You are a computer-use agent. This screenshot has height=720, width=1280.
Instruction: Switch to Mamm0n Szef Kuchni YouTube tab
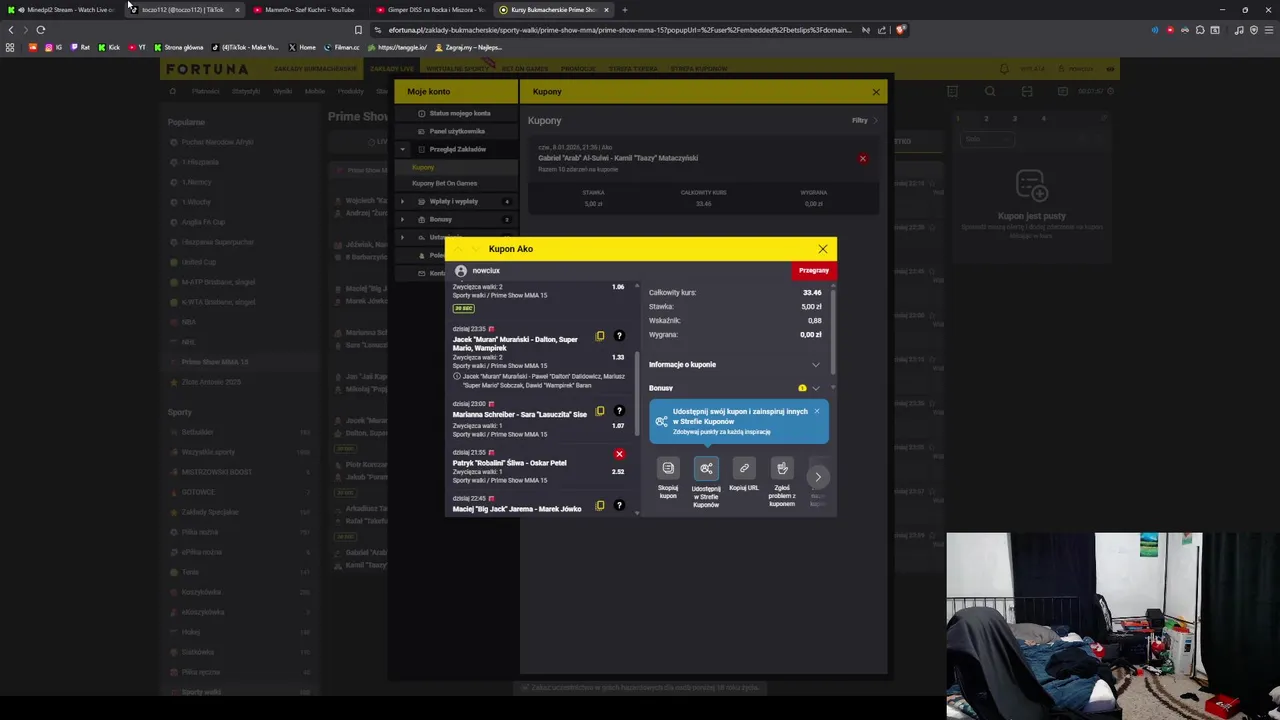[309, 10]
